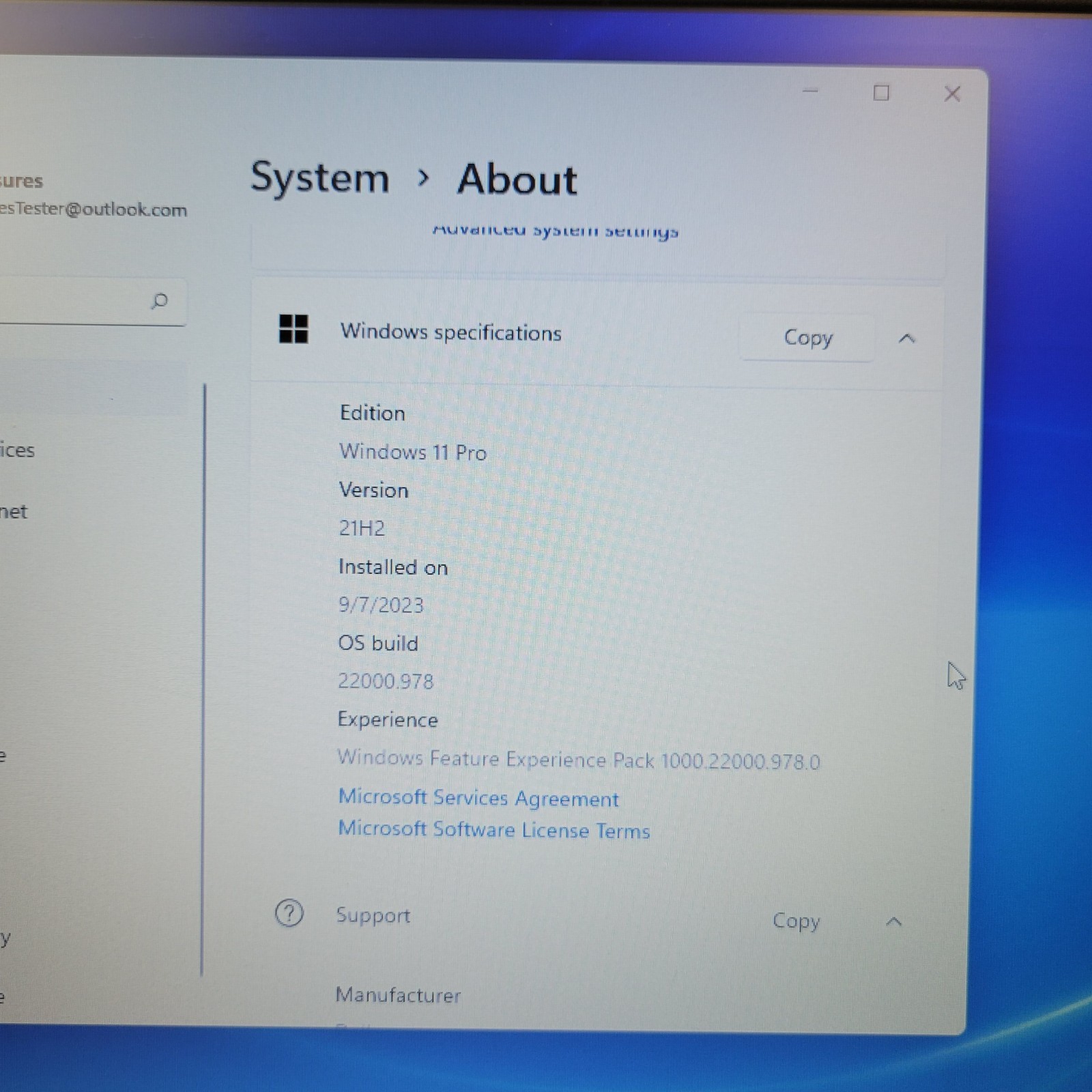This screenshot has width=1092, height=1092.
Task: Close the Settings window
Action: pyautogui.click(x=952, y=94)
